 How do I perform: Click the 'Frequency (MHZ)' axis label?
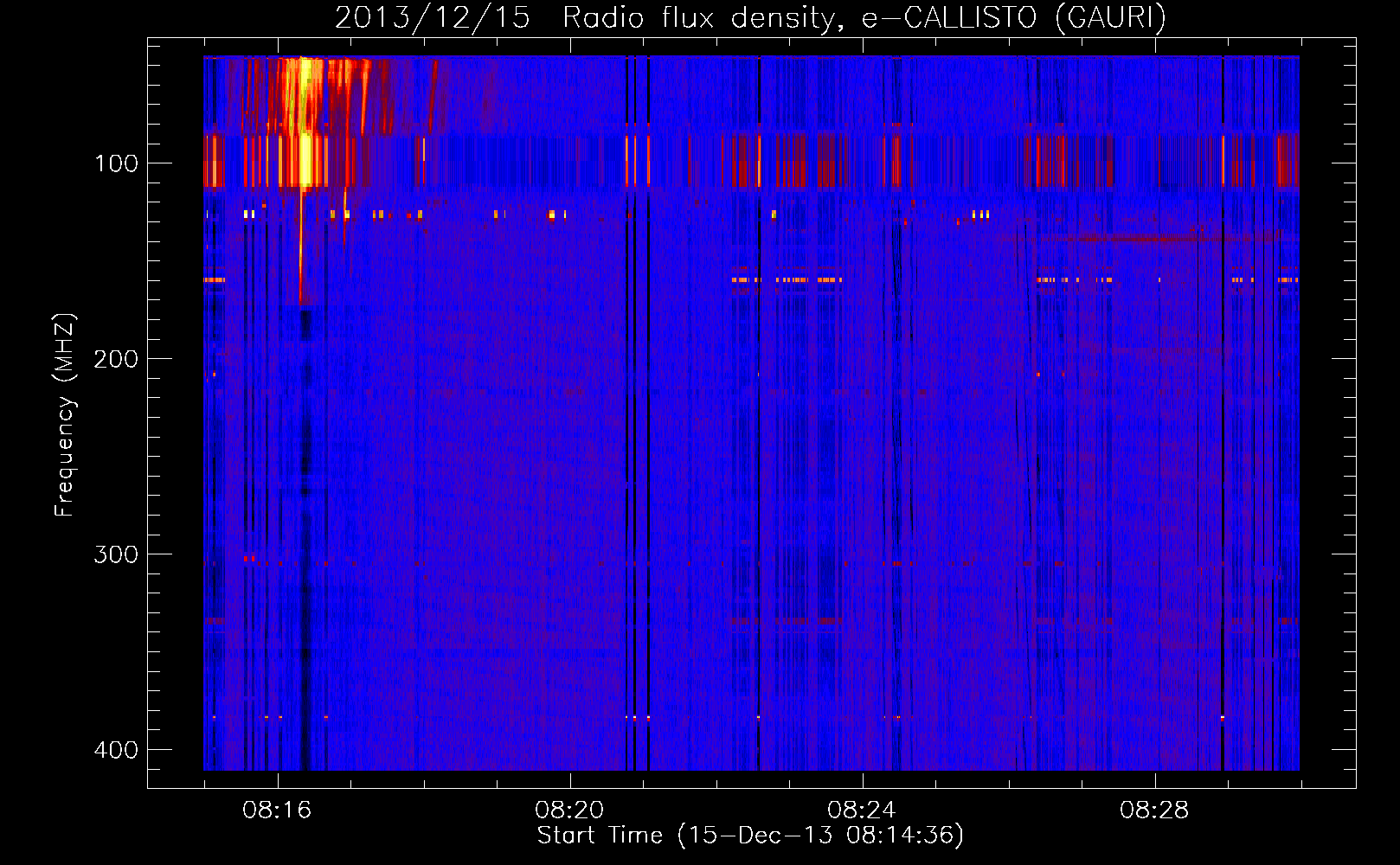(x=65, y=415)
